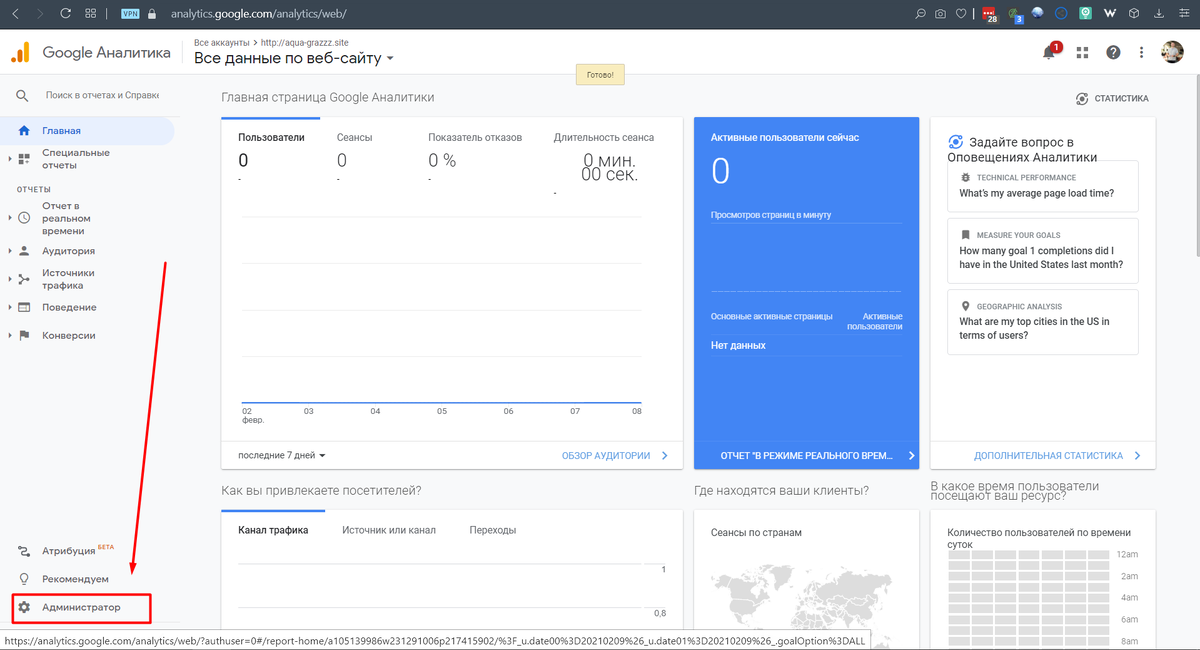1200x650 pixels.
Task: Select the Переходы tab
Action: click(493, 529)
